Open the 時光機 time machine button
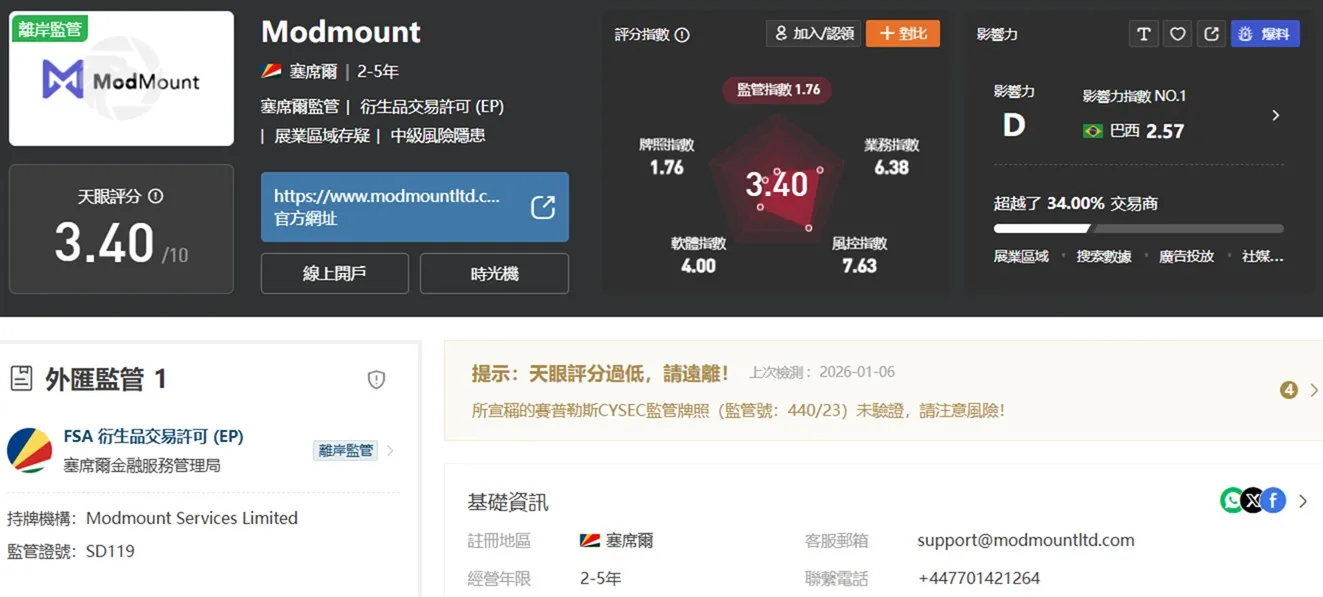 coord(494,273)
